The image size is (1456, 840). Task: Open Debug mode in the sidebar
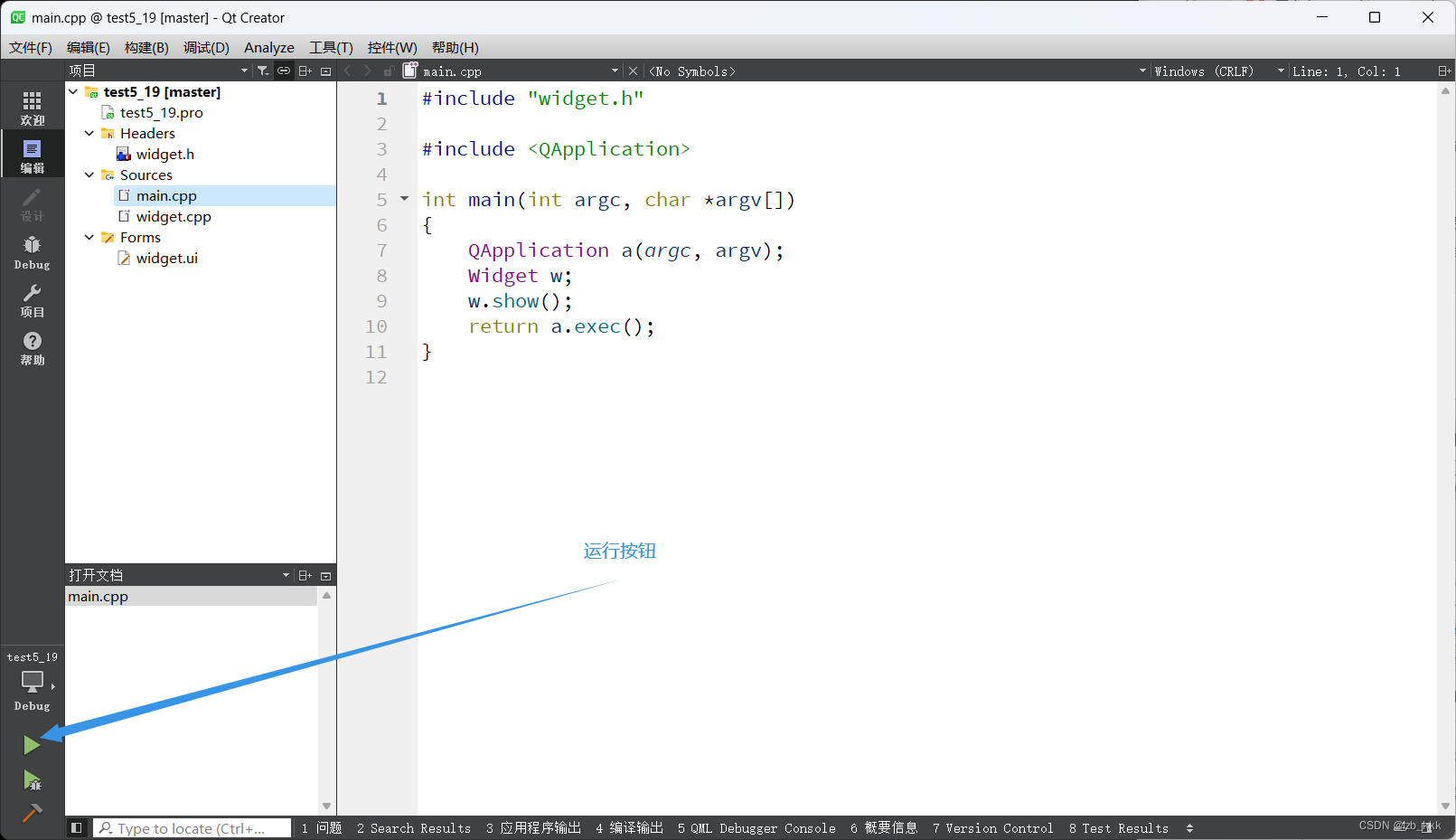[x=33, y=252]
